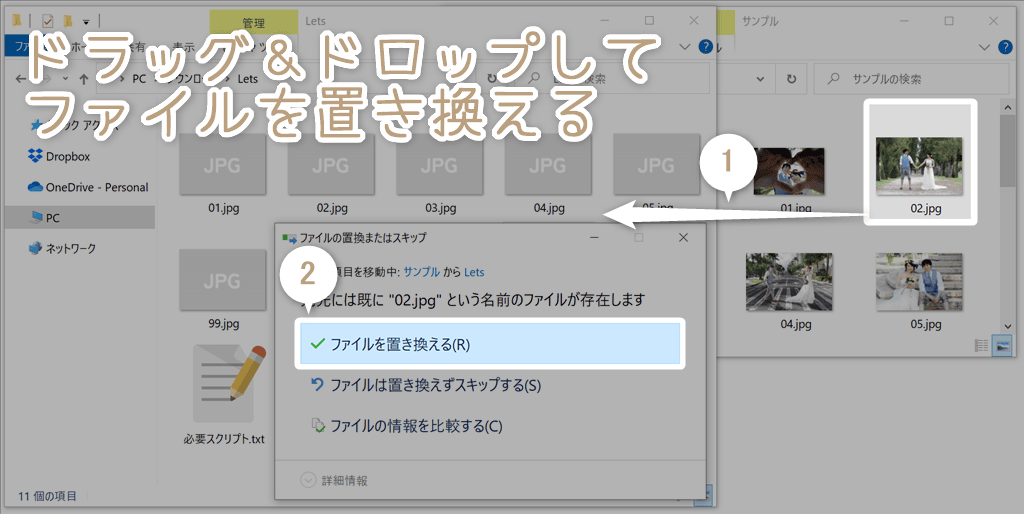Screen dimensions: 1024x514
Task: Click the refresh button in サンプル window
Action: [792, 79]
